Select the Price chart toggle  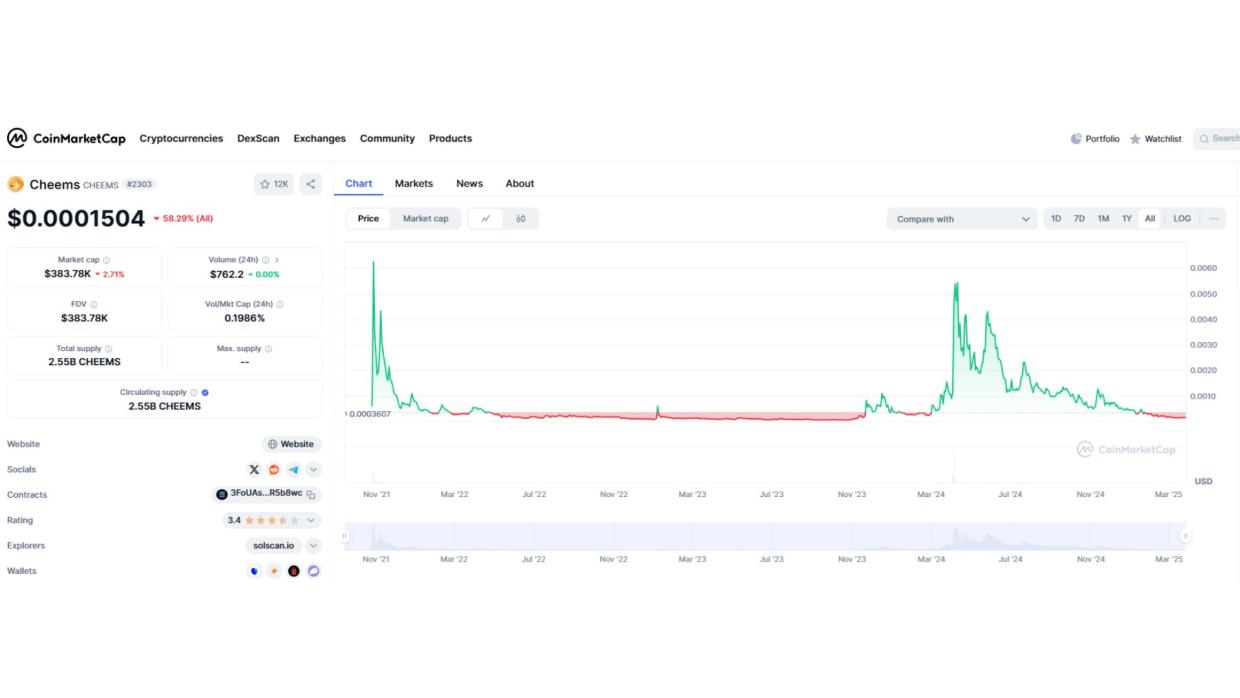click(x=368, y=219)
